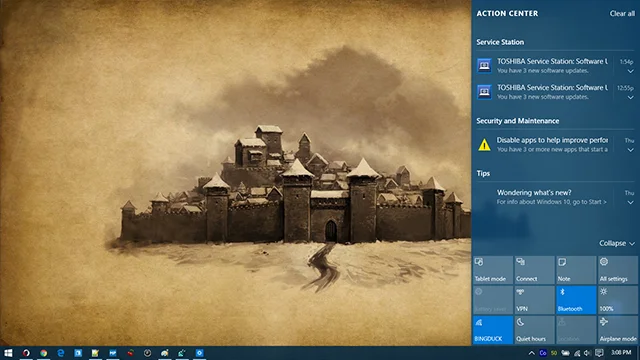Open the Wi-Fi network tray icon
Image resolution: width=640 pixels, height=360 pixels.
[x=577, y=353]
